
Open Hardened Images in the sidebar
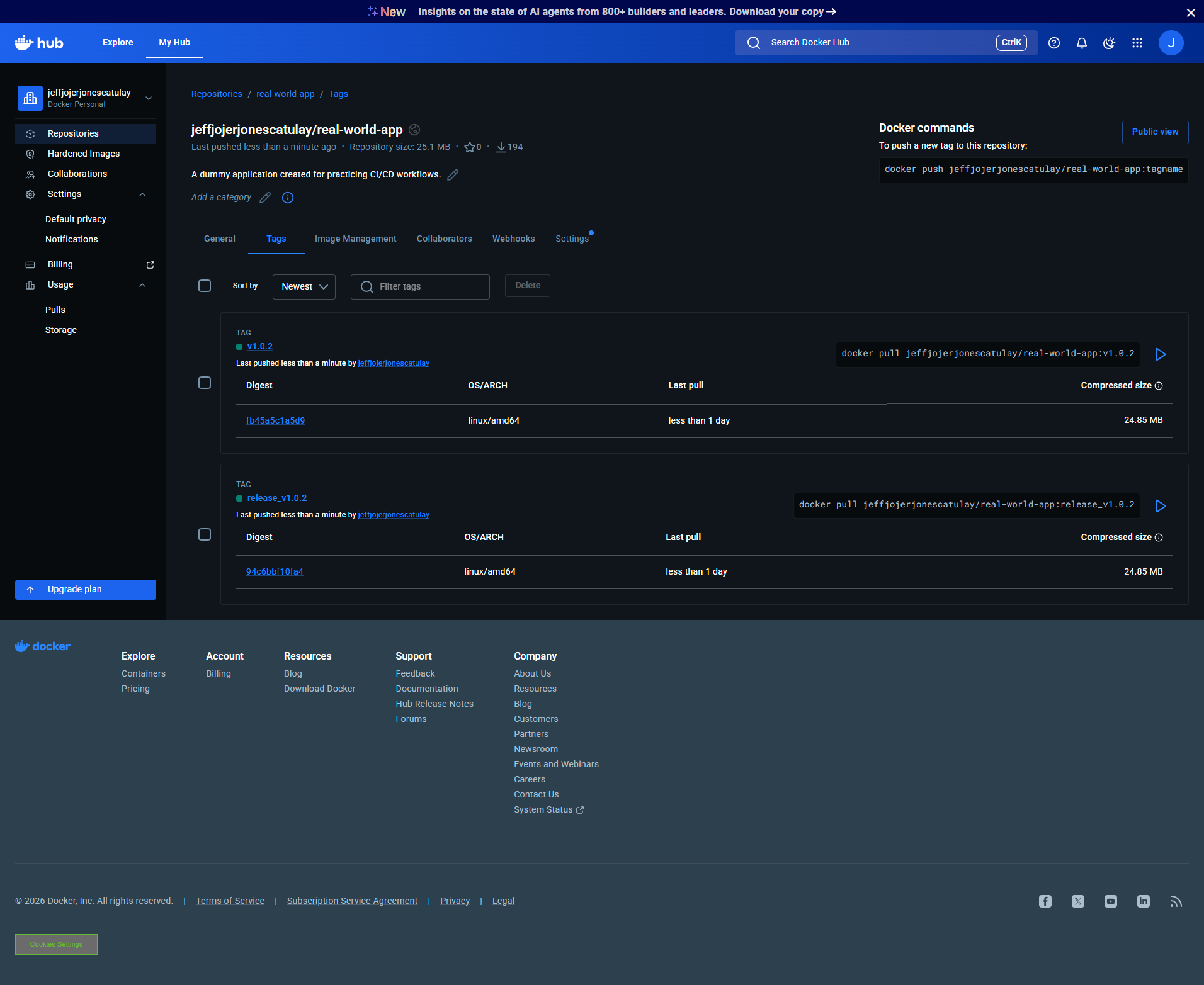pos(86,154)
